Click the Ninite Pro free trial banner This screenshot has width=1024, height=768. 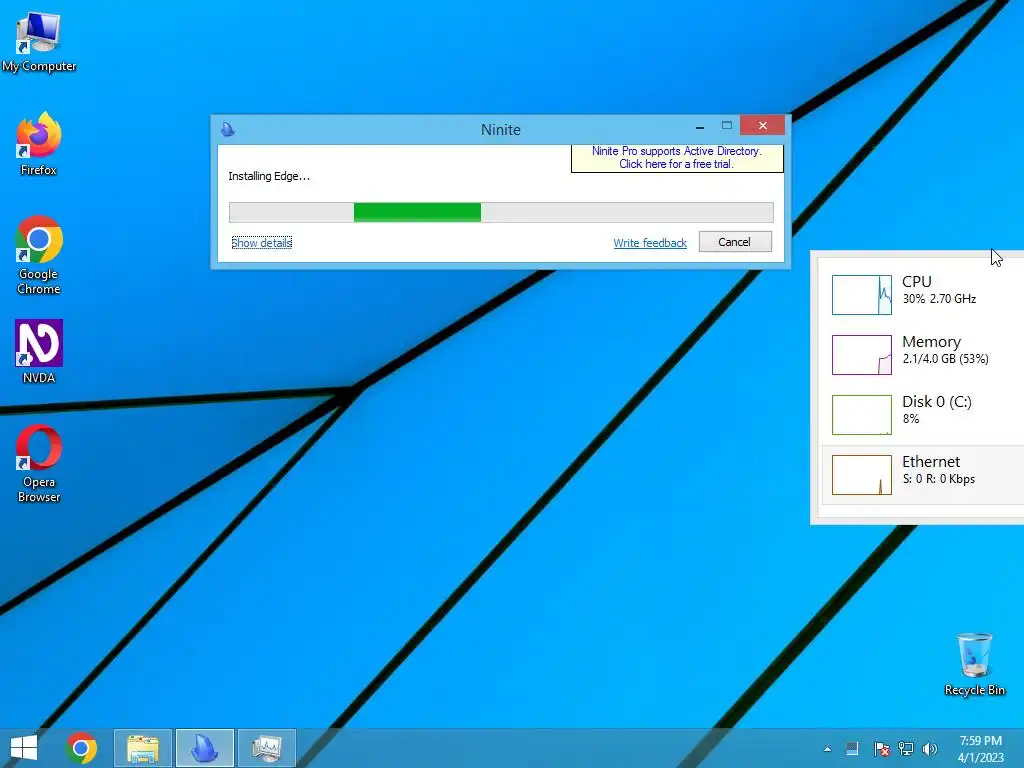pyautogui.click(x=677, y=157)
